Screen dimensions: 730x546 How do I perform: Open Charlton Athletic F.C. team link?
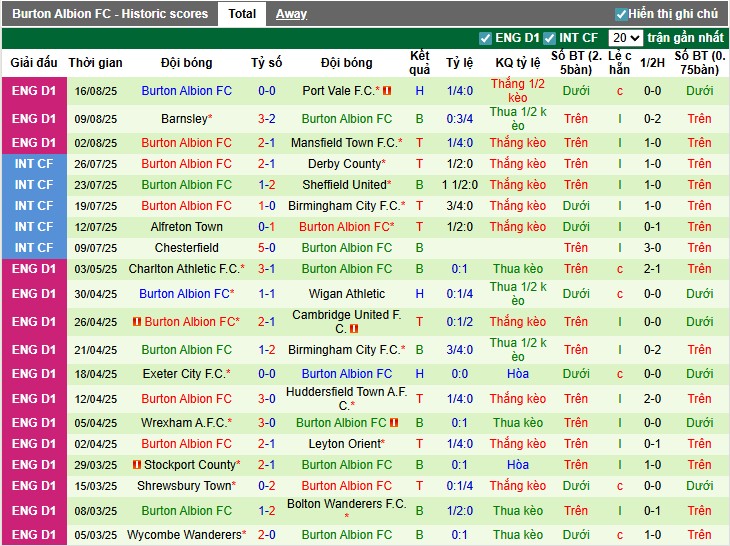[186, 269]
